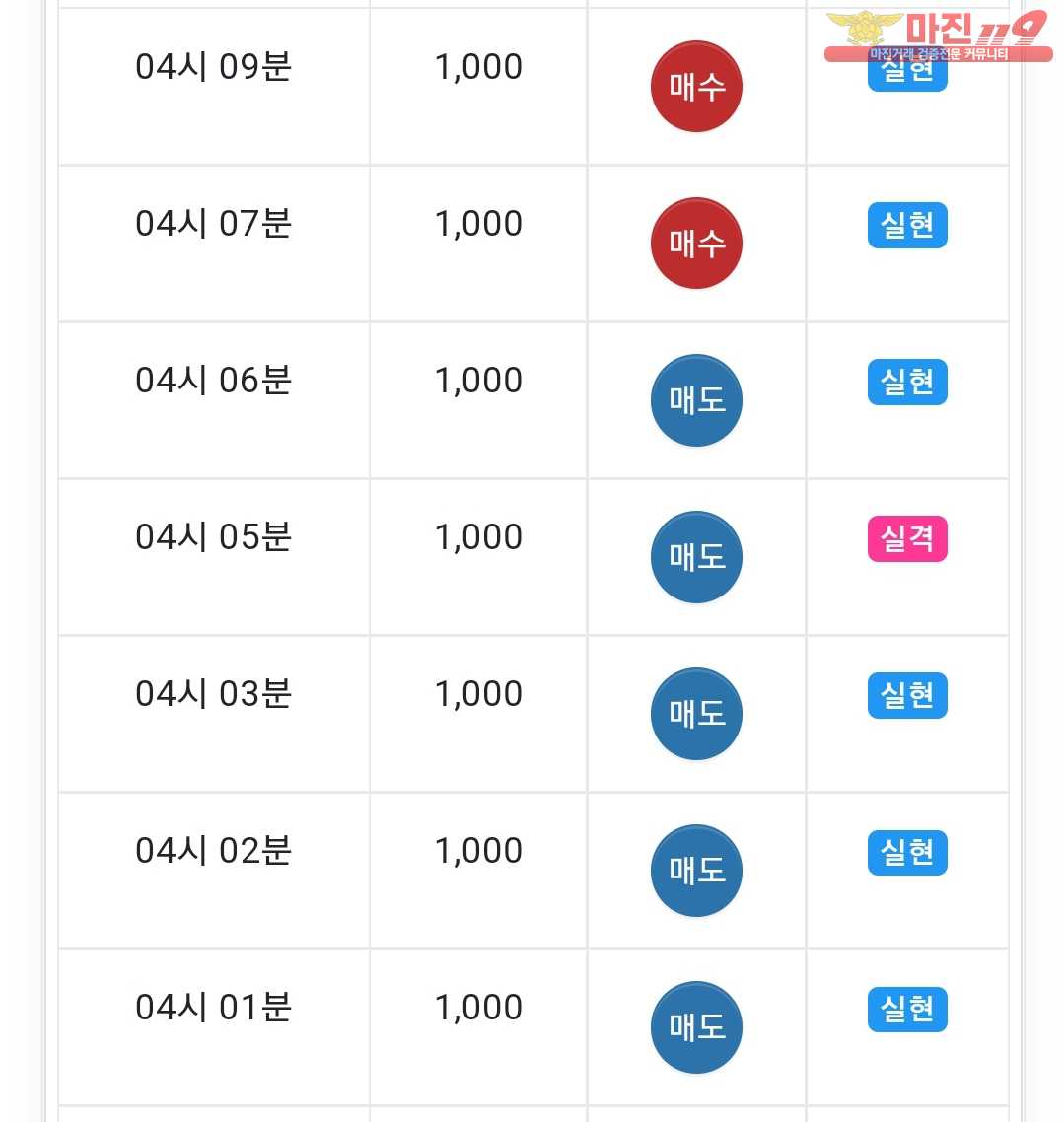
Task: Select the 매도 circle in 04시 02분 row
Action: (696, 871)
